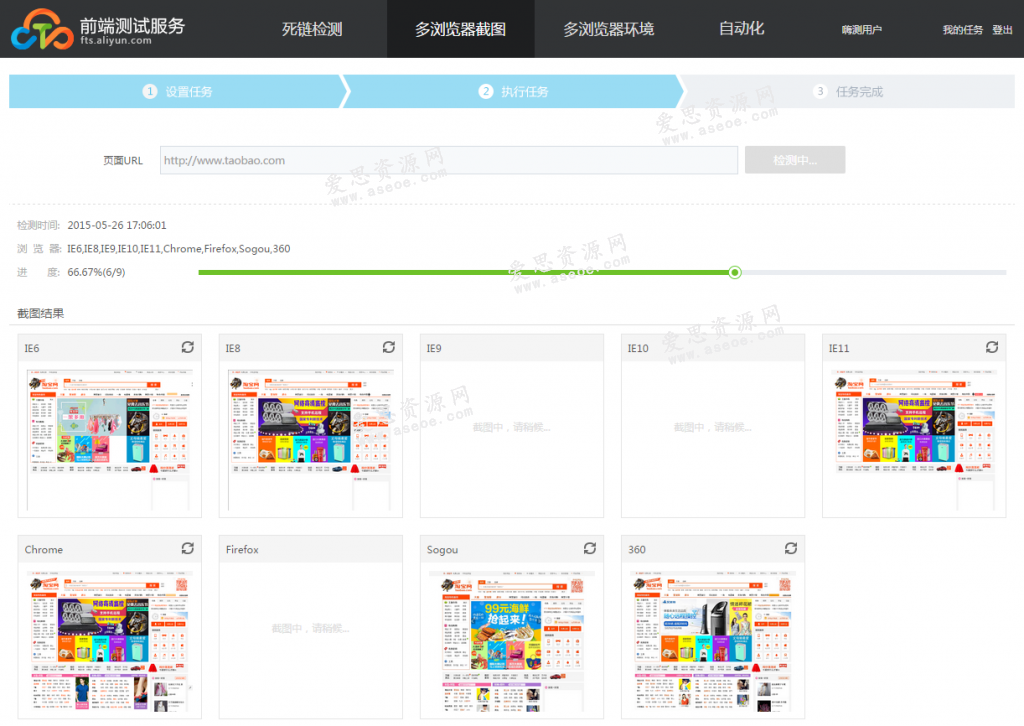This screenshot has width=1024, height=726.
Task: Refresh the IE8 screenshot
Action: (389, 347)
